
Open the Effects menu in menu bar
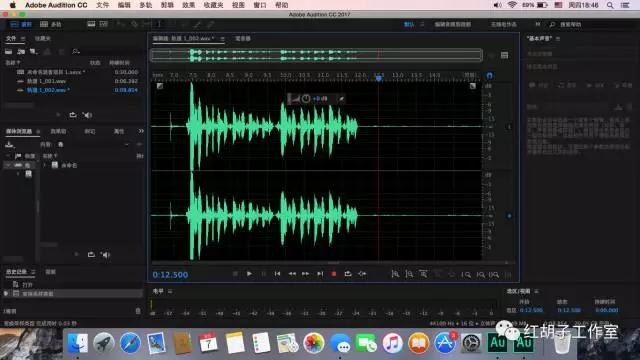(189, 5)
